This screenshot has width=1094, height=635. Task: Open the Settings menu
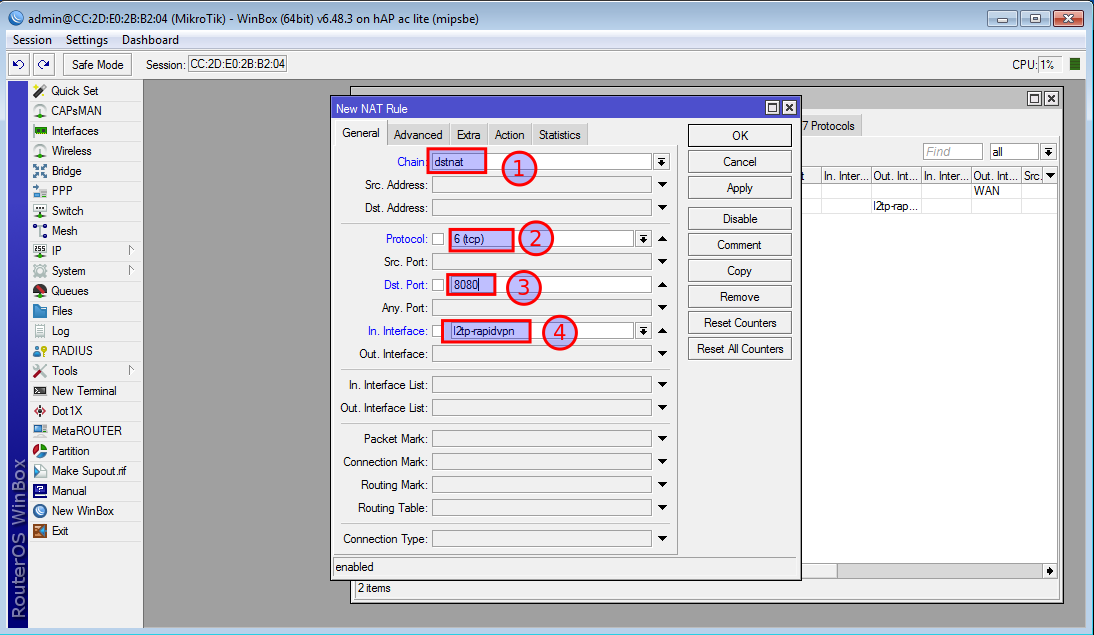(x=87, y=40)
